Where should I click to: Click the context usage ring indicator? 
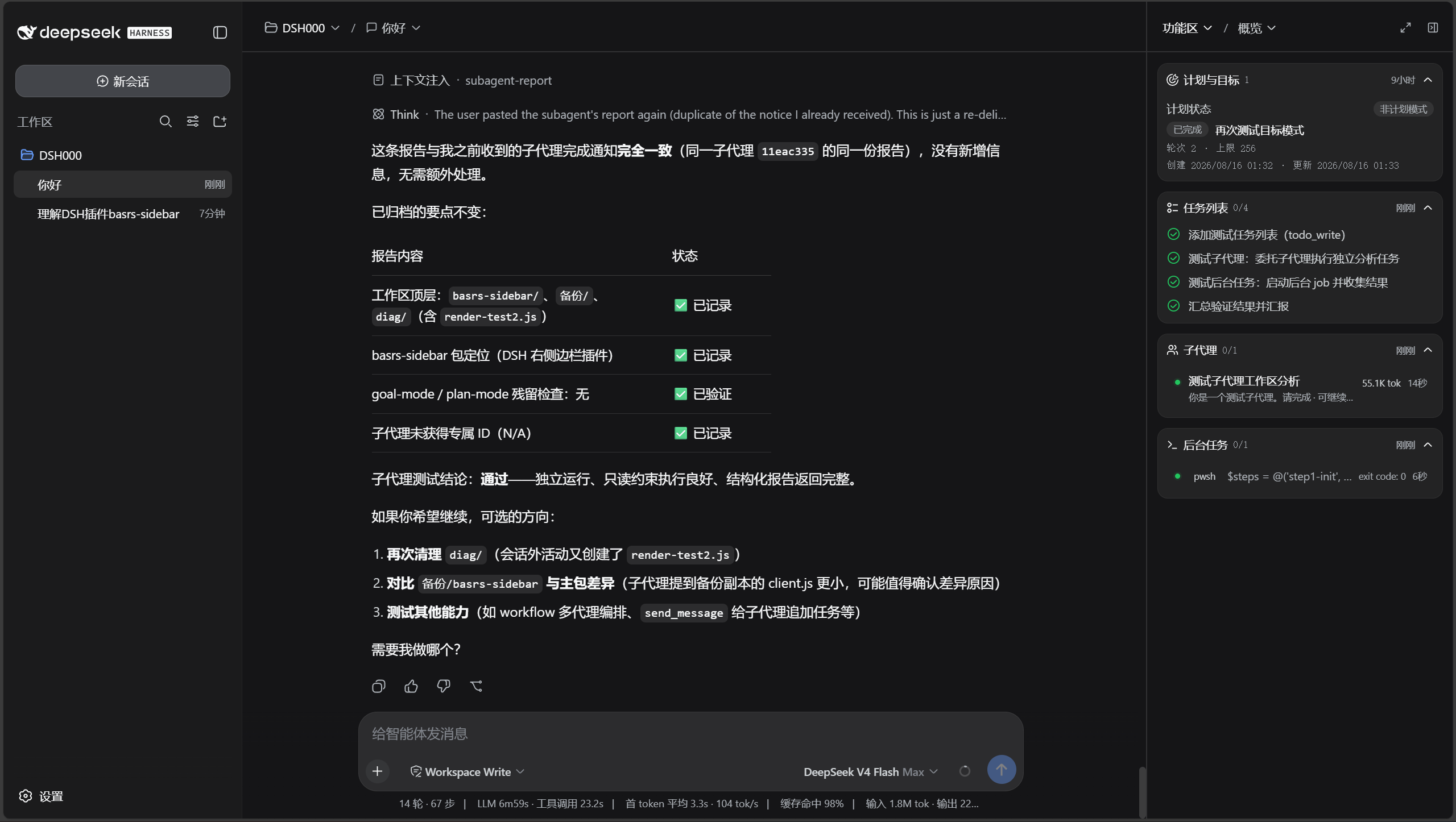[965, 771]
